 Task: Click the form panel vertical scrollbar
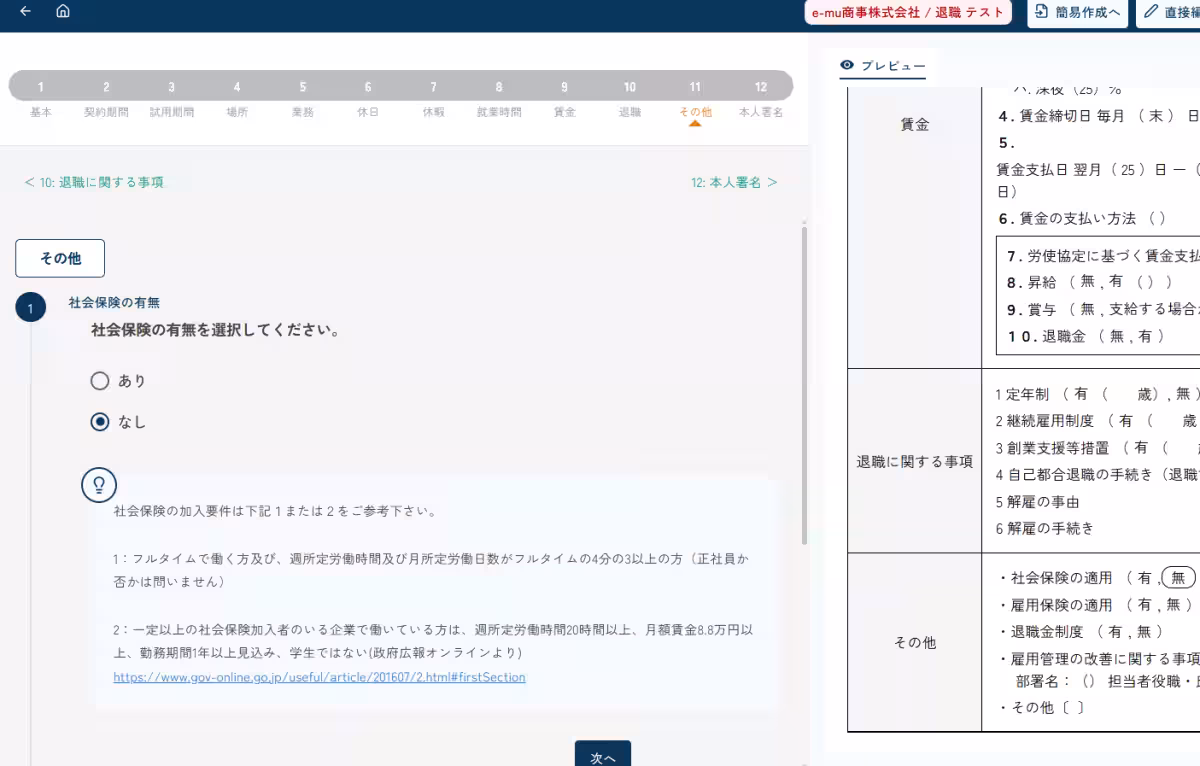(804, 385)
